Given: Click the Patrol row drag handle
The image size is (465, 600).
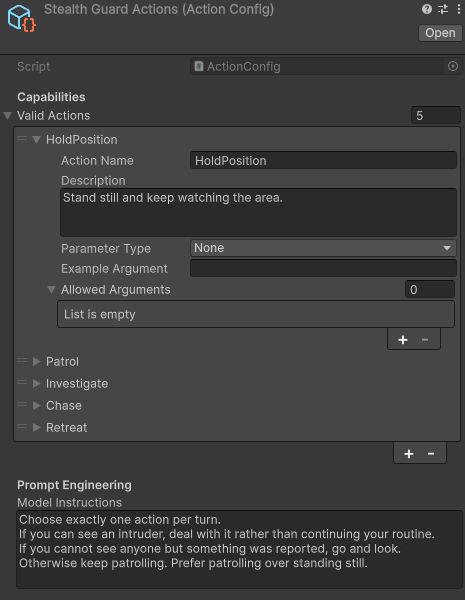Looking at the screenshot, I should click(22, 360).
